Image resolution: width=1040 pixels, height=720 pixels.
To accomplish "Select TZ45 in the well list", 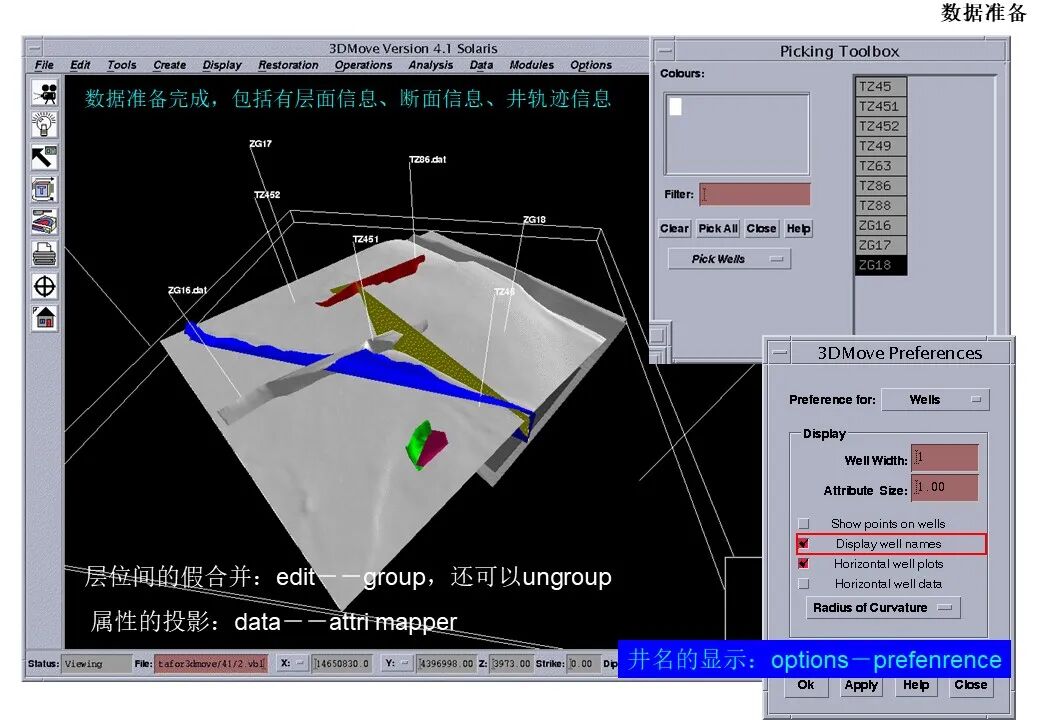I will 881,86.
